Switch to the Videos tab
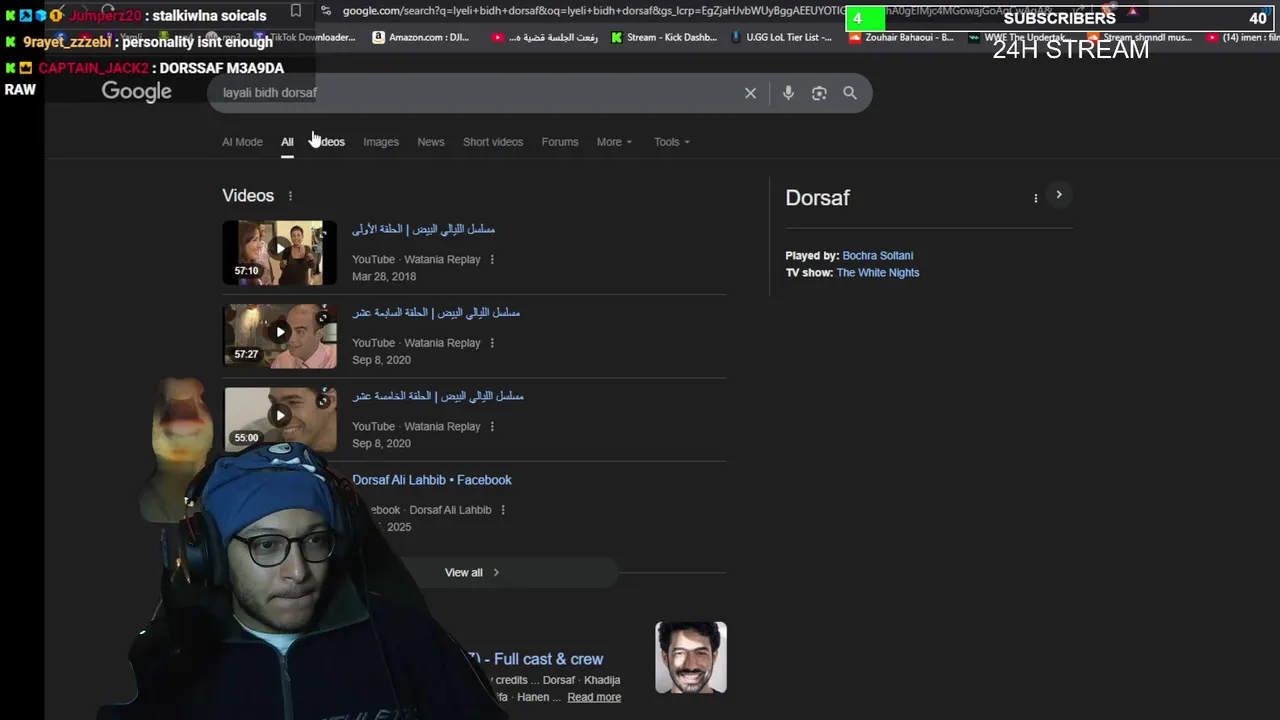1280x720 pixels. coord(329,142)
